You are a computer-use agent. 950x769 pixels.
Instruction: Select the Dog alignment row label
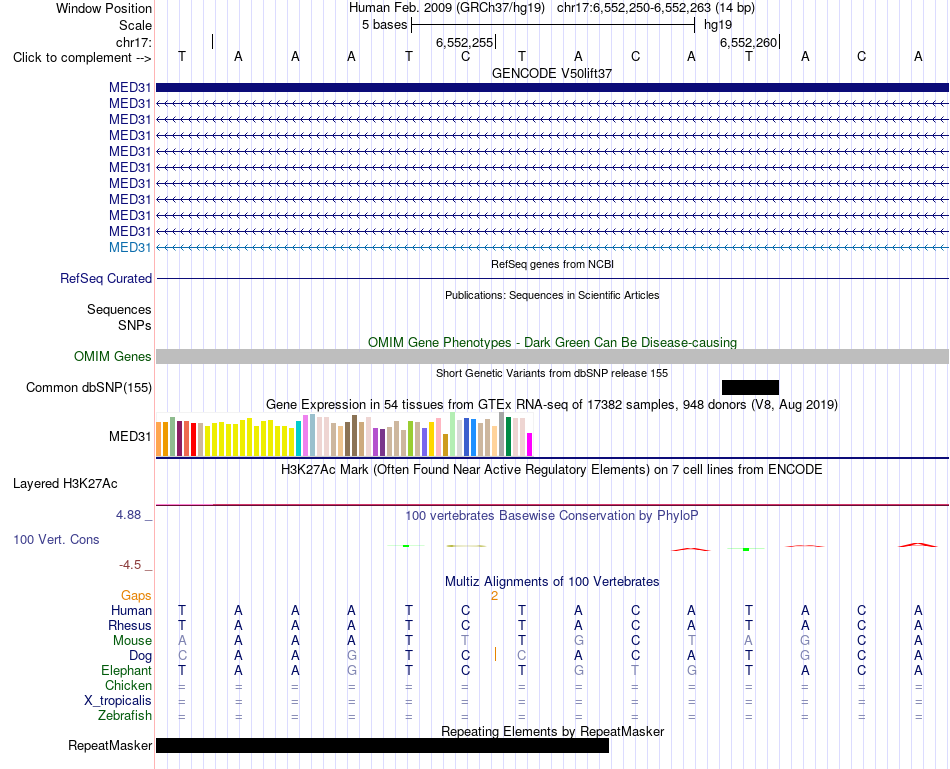click(140, 656)
